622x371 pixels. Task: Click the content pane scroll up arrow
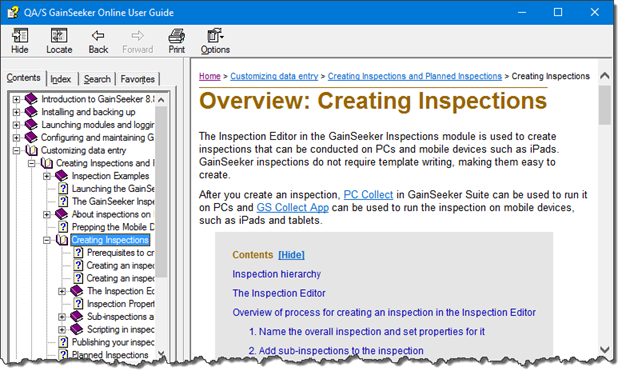[605, 75]
